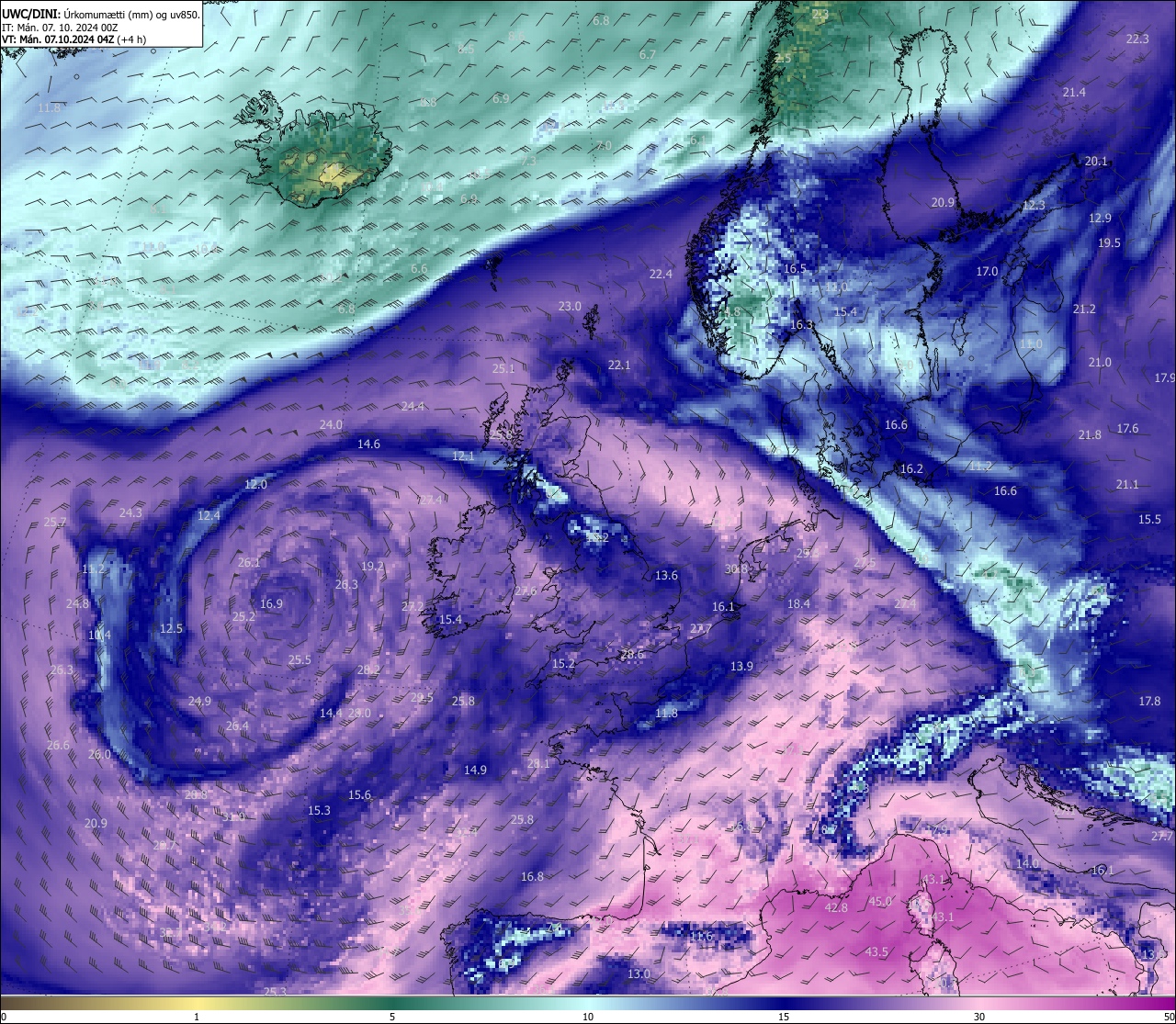Click the value 25.2 on map
1176x1024 pixels.
243,617
